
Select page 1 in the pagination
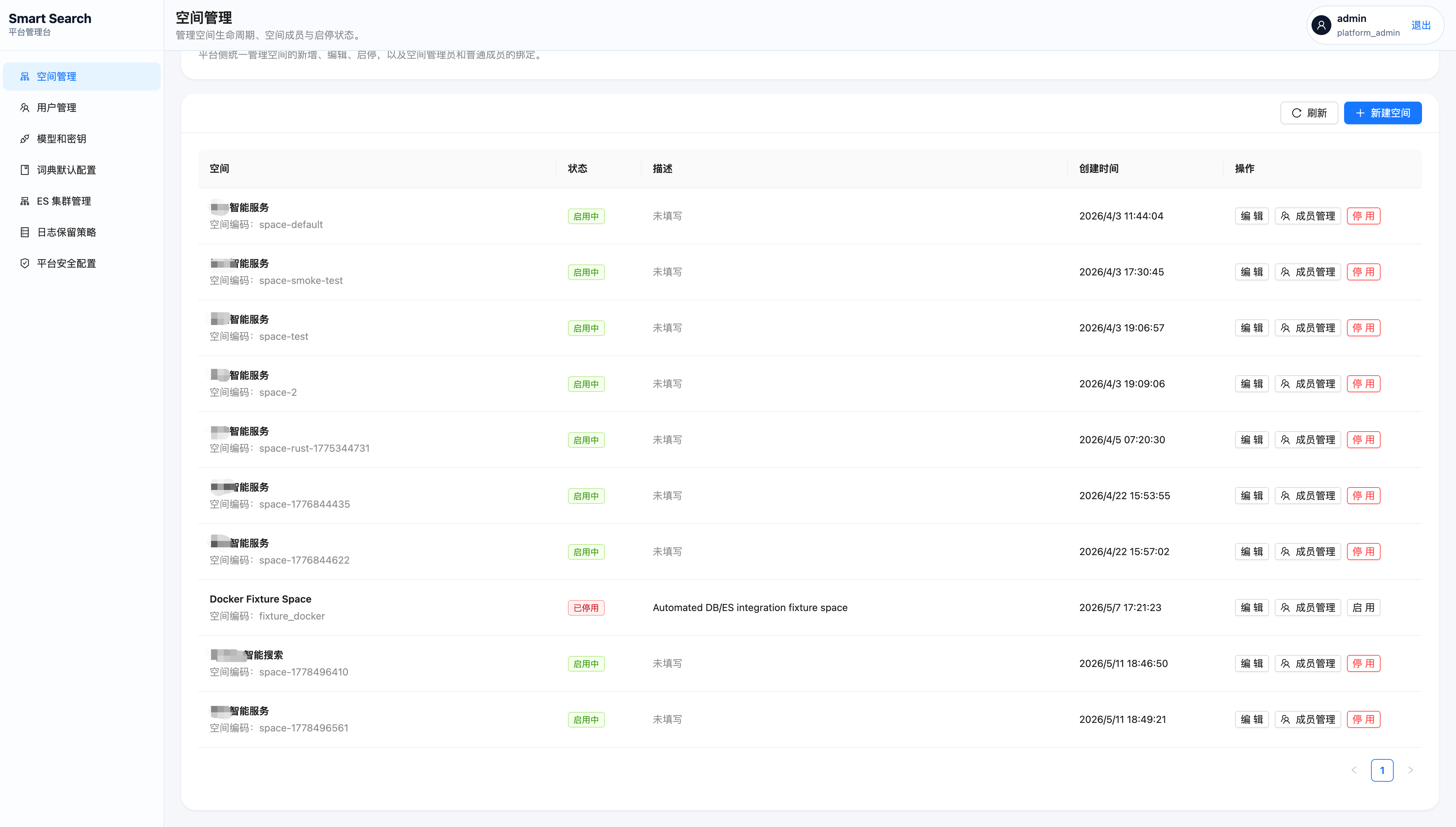[1382, 770]
